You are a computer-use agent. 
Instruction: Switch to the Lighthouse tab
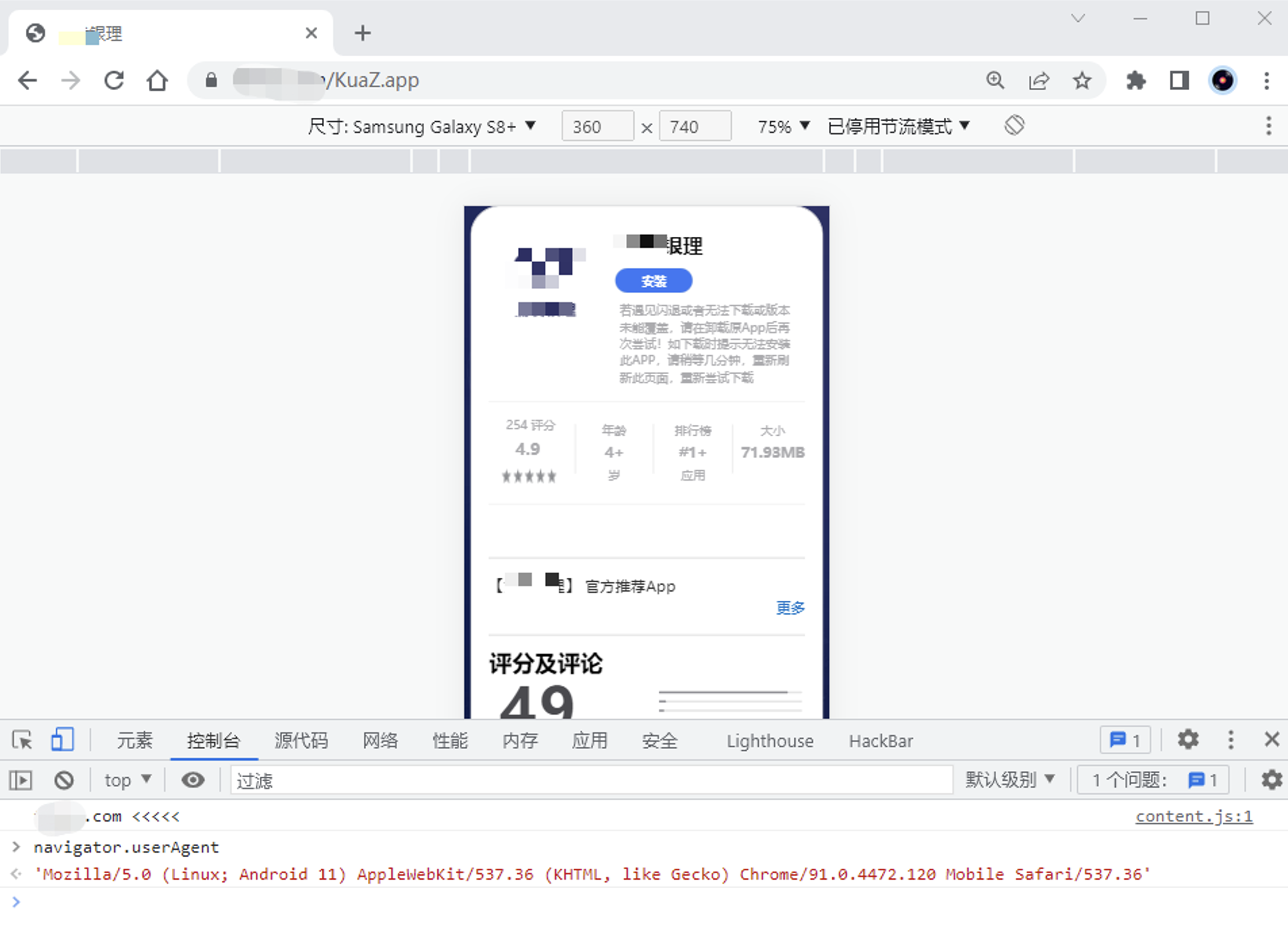click(770, 740)
